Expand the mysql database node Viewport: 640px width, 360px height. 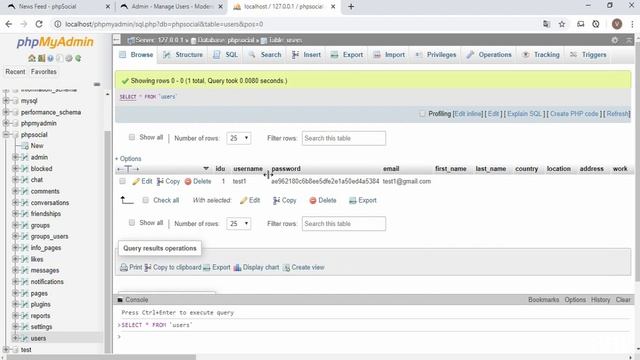6,100
